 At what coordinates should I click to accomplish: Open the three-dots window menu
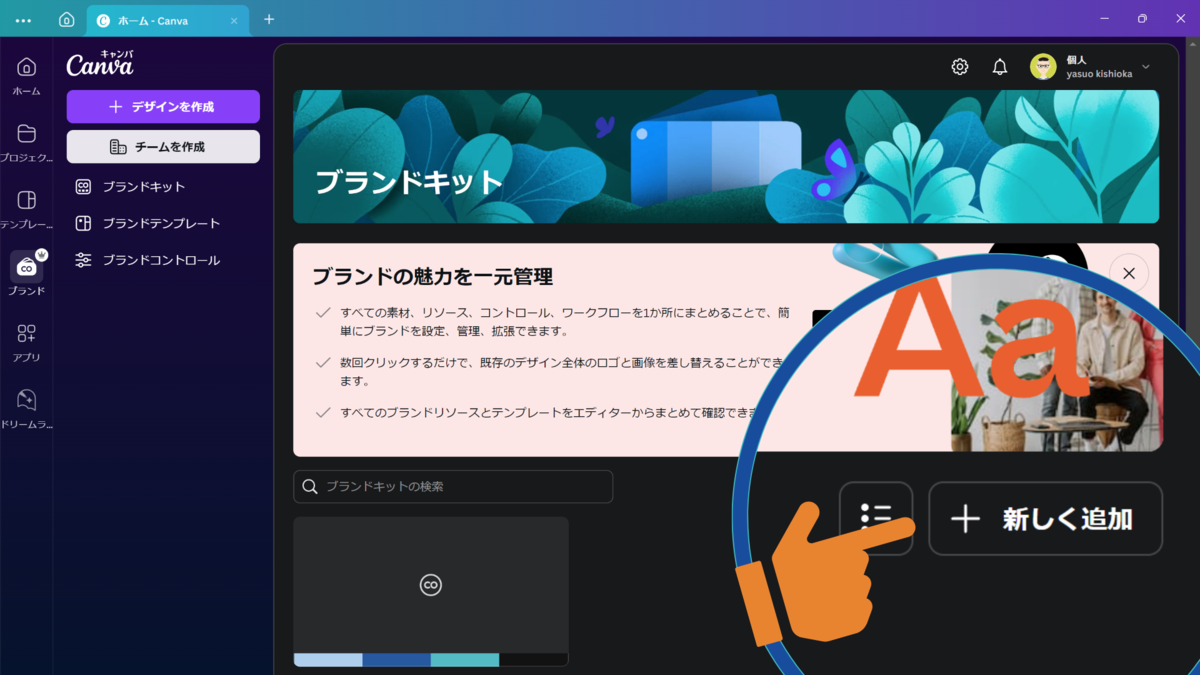[24, 20]
